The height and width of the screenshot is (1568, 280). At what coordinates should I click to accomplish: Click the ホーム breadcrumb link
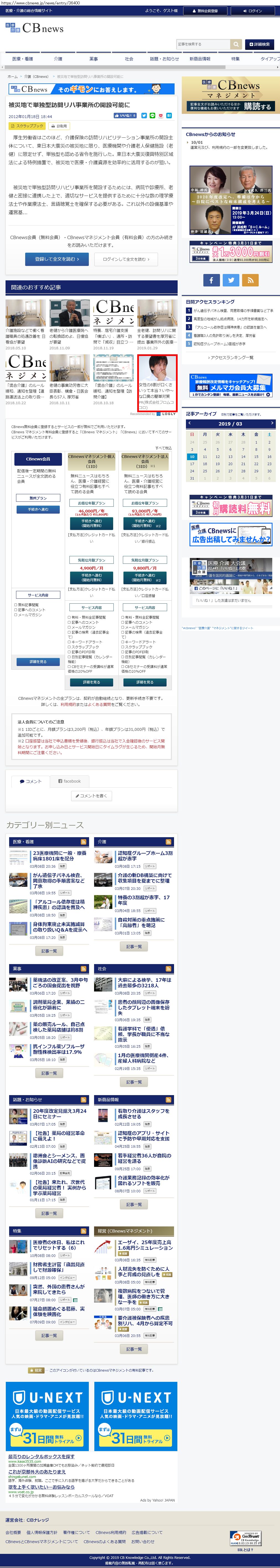click(x=12, y=77)
